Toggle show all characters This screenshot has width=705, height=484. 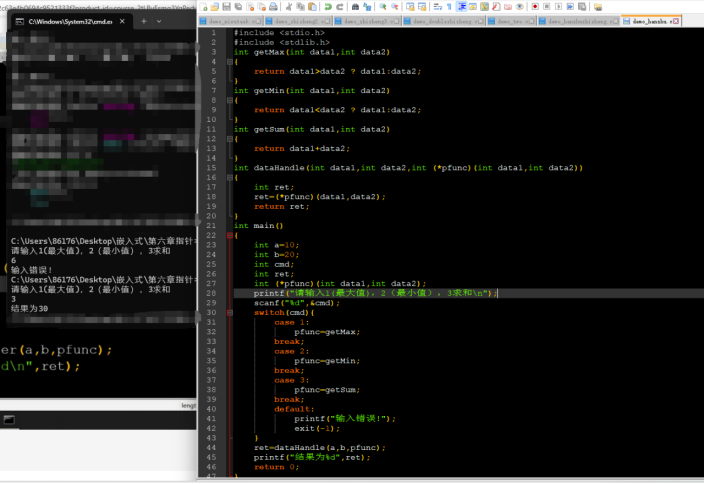point(449,7)
